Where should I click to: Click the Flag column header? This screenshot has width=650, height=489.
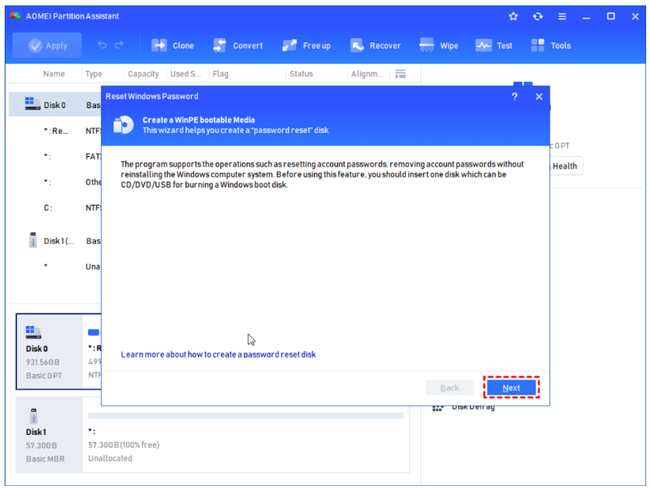pyautogui.click(x=220, y=74)
